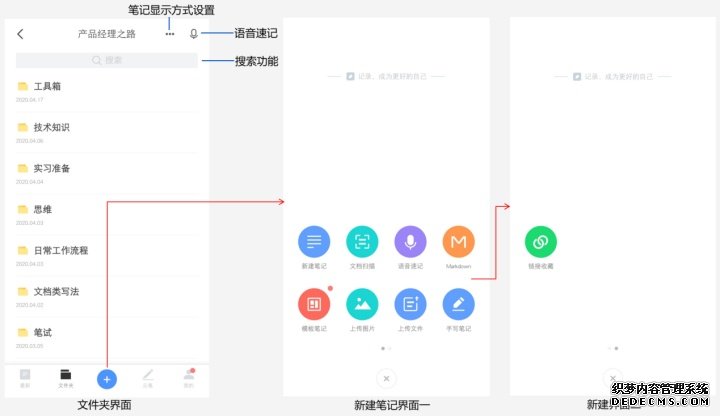Open the 笔试 folder

pyautogui.click(x=107, y=337)
